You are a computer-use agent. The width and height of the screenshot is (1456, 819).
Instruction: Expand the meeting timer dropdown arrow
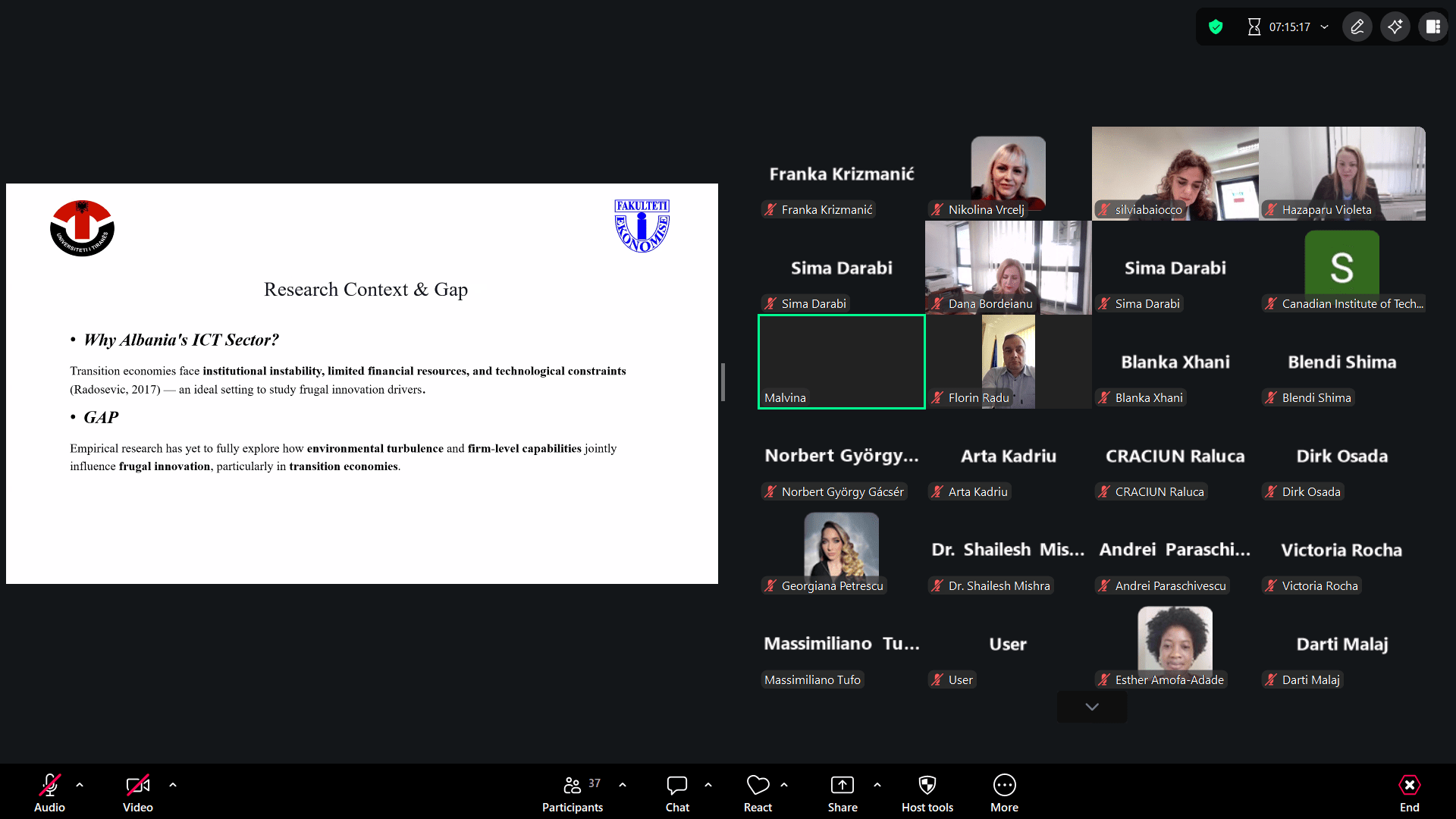click(1325, 27)
